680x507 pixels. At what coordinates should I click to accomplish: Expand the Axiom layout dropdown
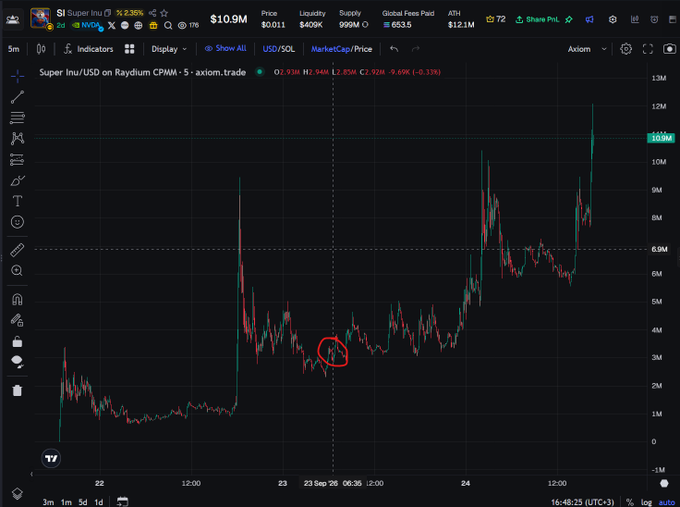(587, 49)
